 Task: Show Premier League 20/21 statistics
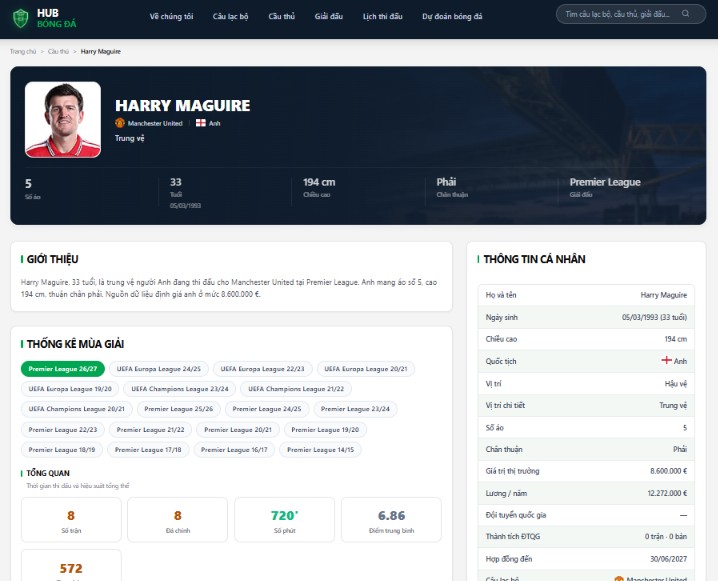[x=238, y=429]
